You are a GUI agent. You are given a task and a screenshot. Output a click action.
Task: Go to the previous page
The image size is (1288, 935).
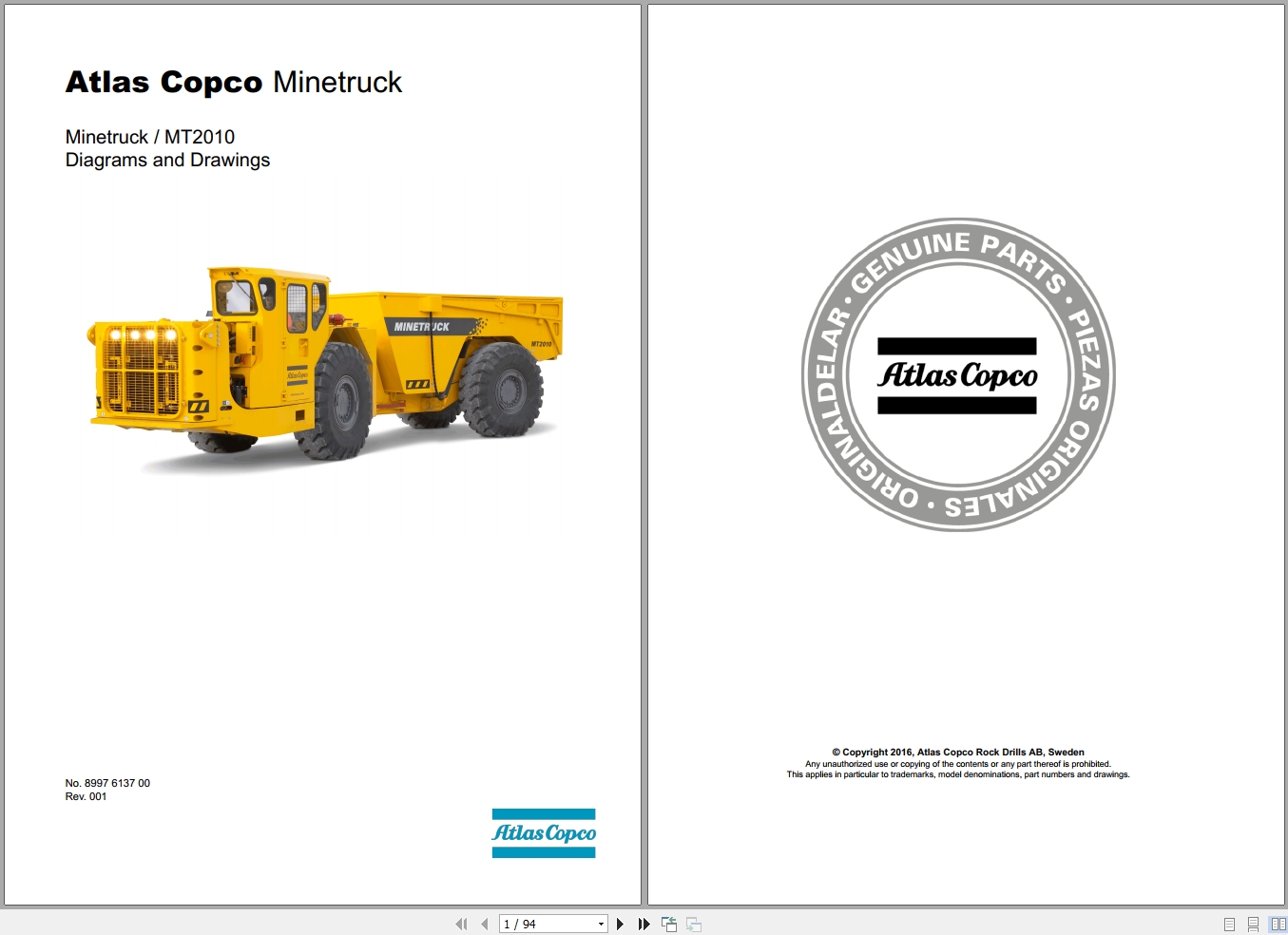(484, 924)
